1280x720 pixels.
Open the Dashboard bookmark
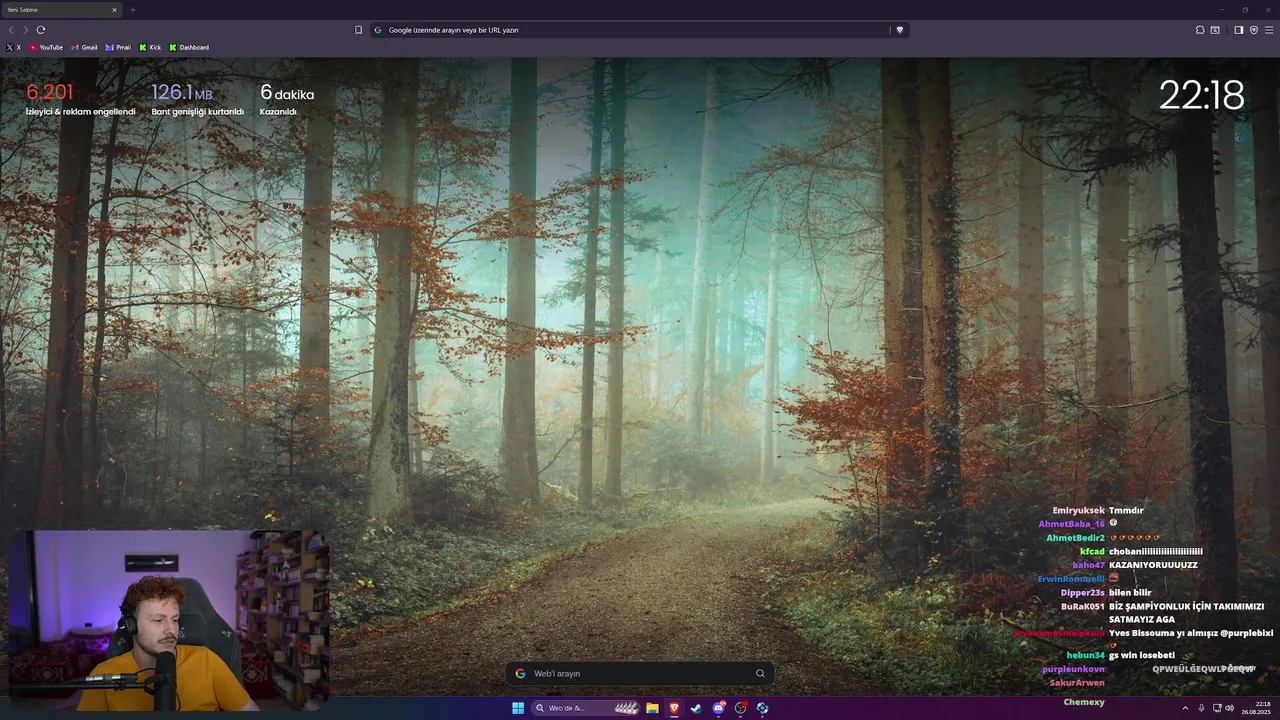point(189,47)
